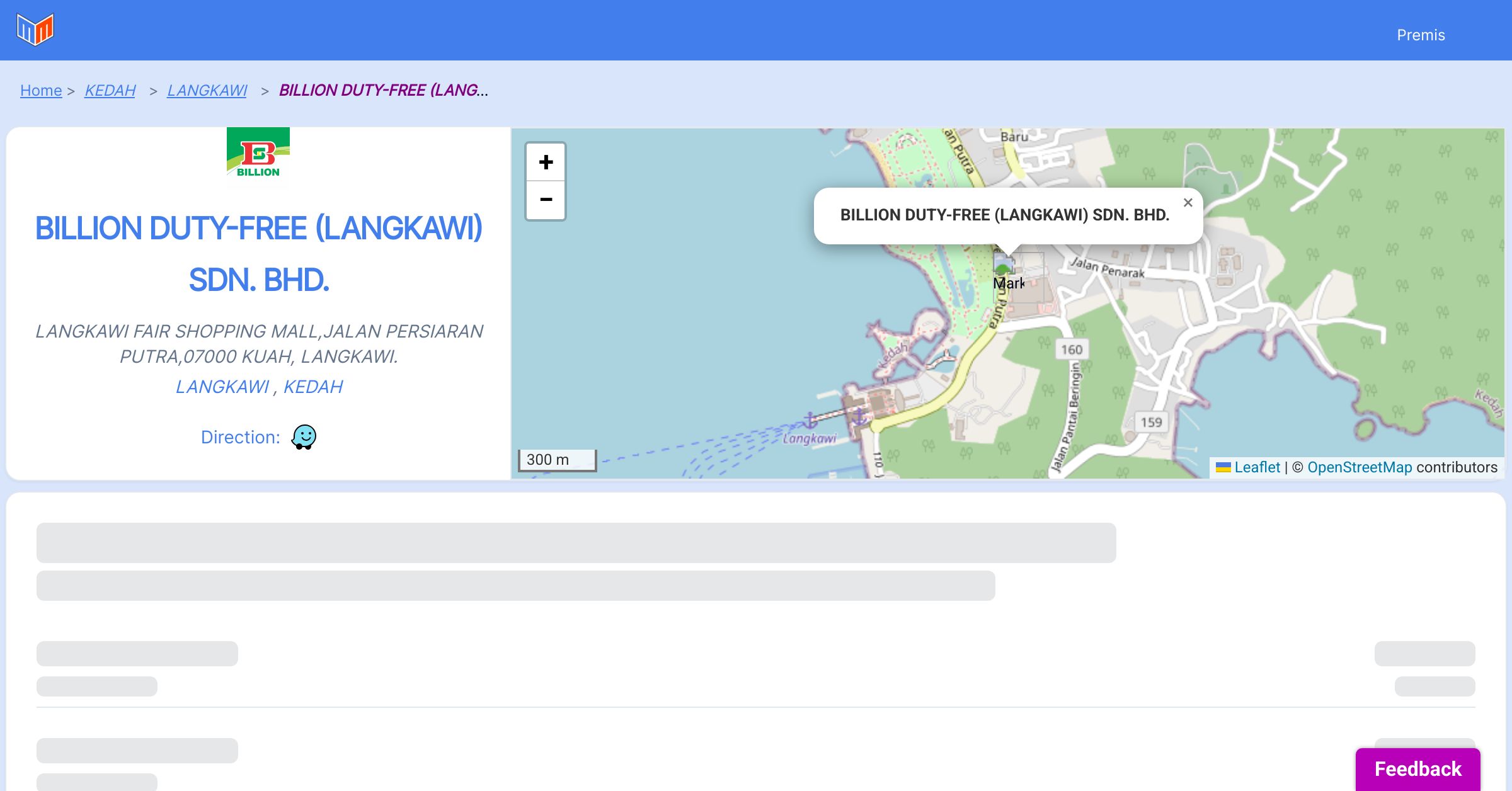1512x791 pixels.
Task: Open KEDAH breadcrumb link
Action: [110, 91]
